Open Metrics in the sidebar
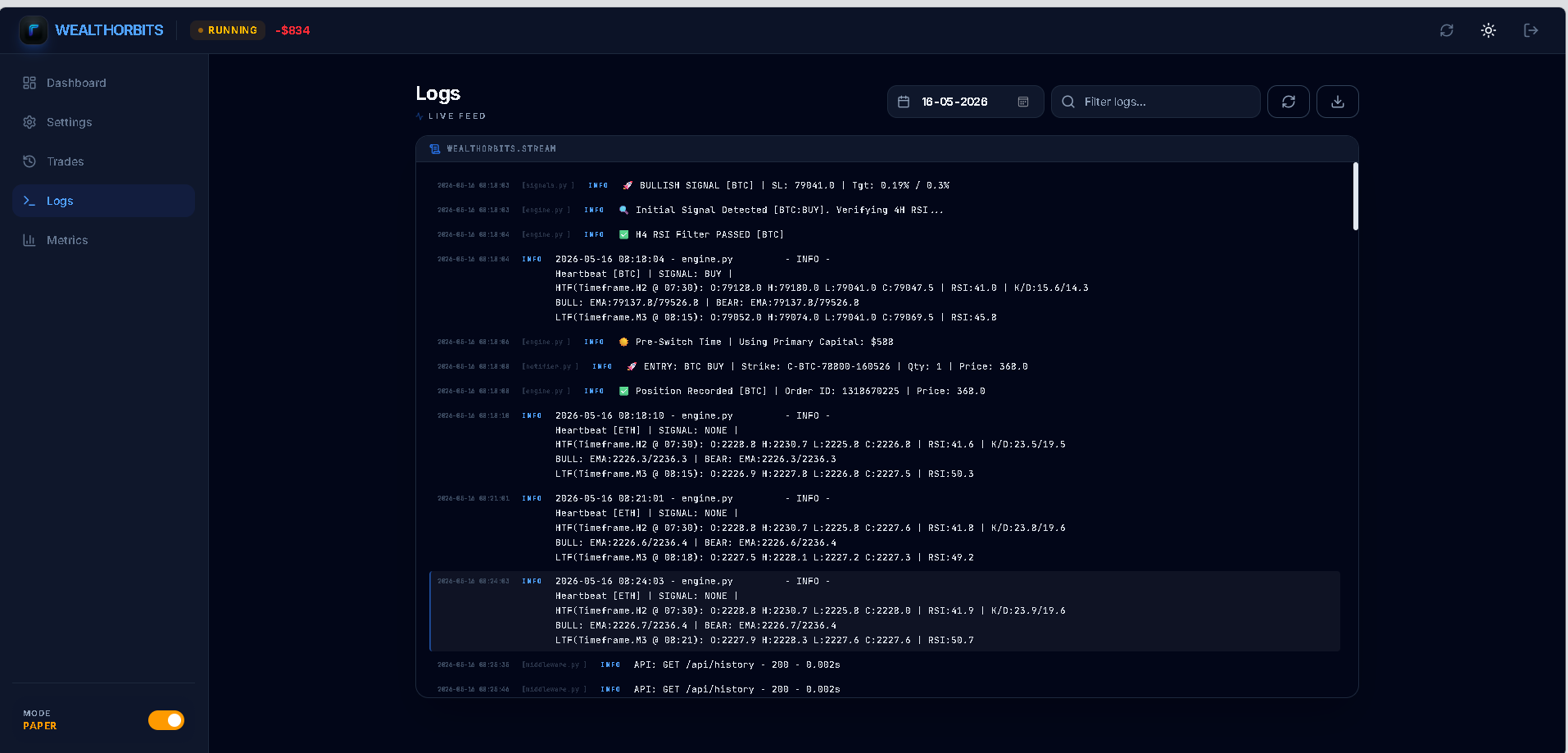The height and width of the screenshot is (753, 1568). pos(103,240)
